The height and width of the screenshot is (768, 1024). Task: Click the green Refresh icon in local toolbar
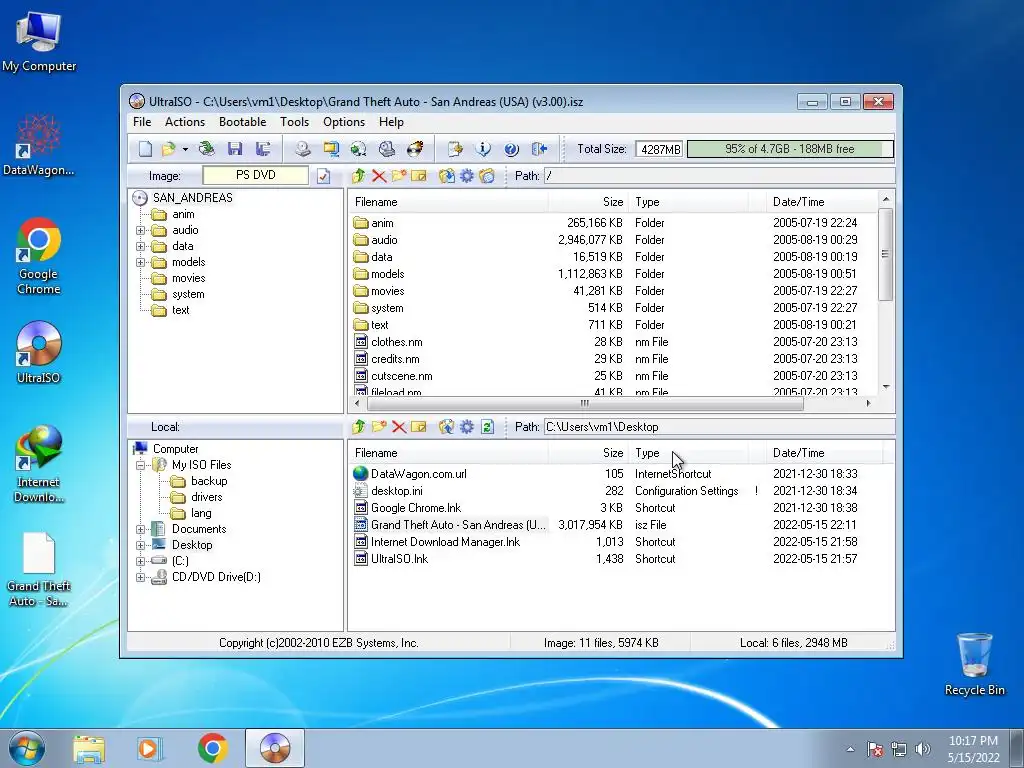(x=487, y=427)
